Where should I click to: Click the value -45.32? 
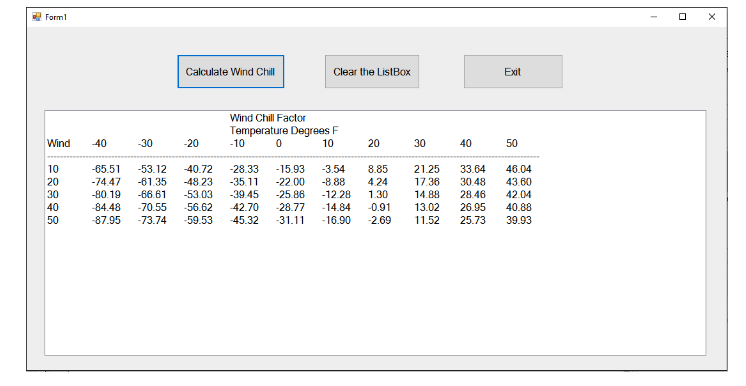coord(244,220)
